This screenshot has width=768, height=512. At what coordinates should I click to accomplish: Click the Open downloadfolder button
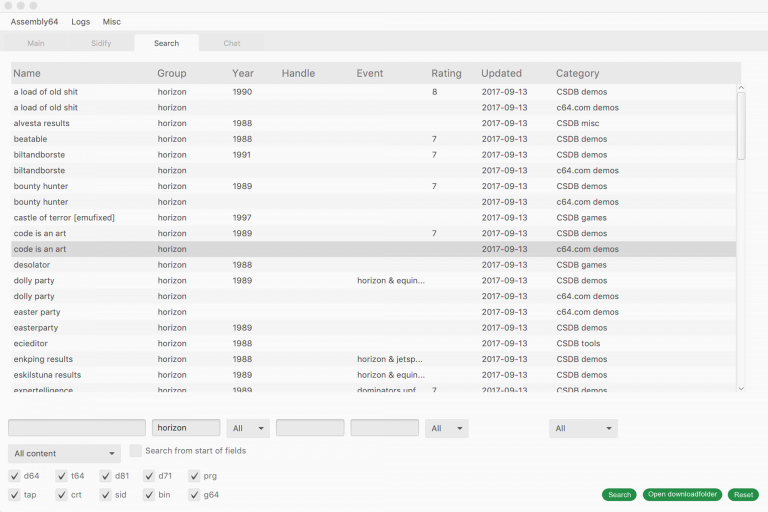click(x=682, y=495)
